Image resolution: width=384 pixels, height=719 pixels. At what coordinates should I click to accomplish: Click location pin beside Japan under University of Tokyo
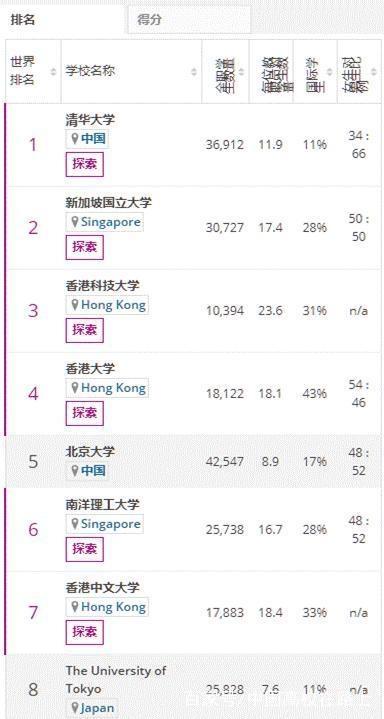click(x=74, y=708)
